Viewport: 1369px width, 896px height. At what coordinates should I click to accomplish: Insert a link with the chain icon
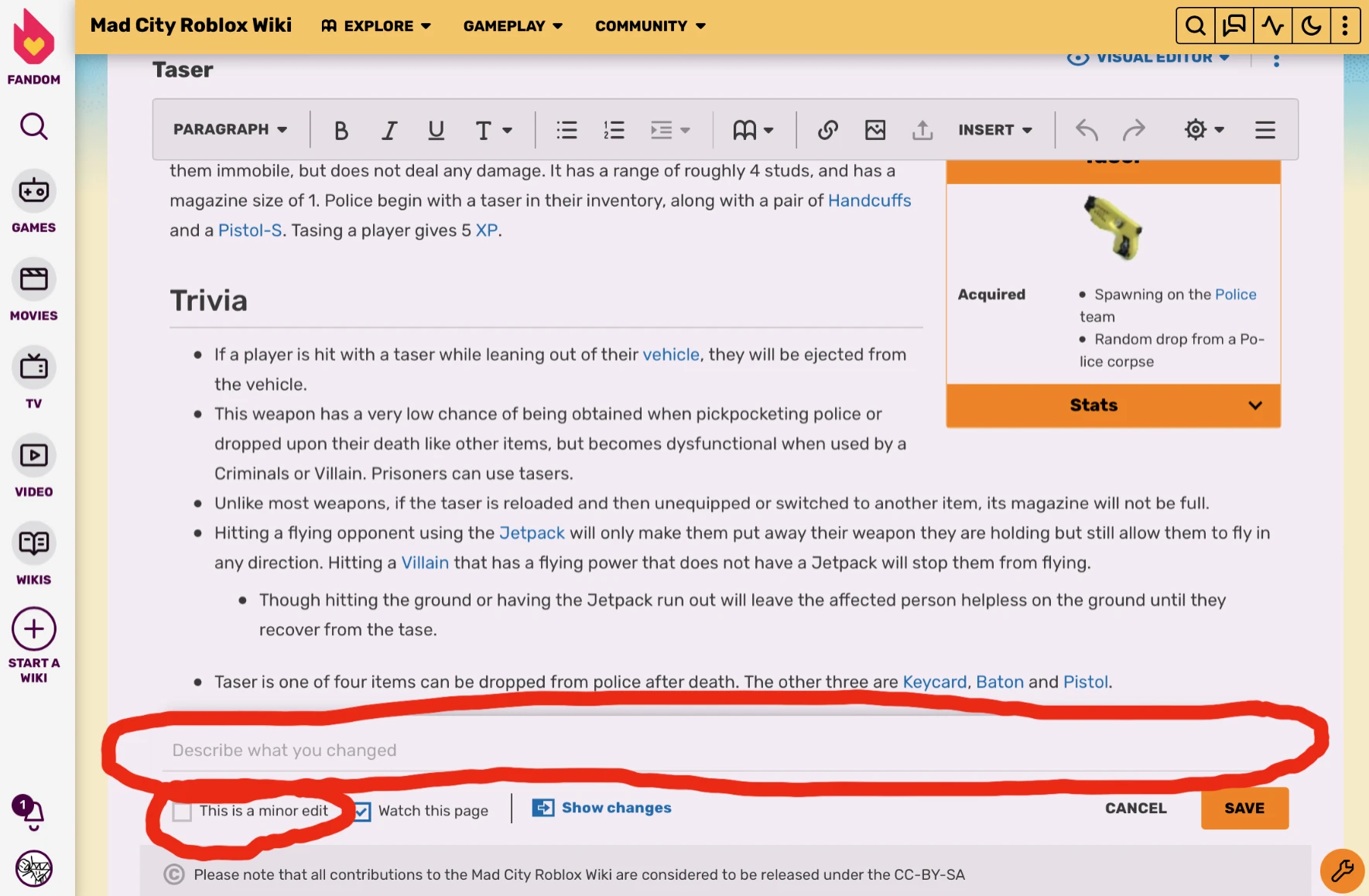point(827,130)
